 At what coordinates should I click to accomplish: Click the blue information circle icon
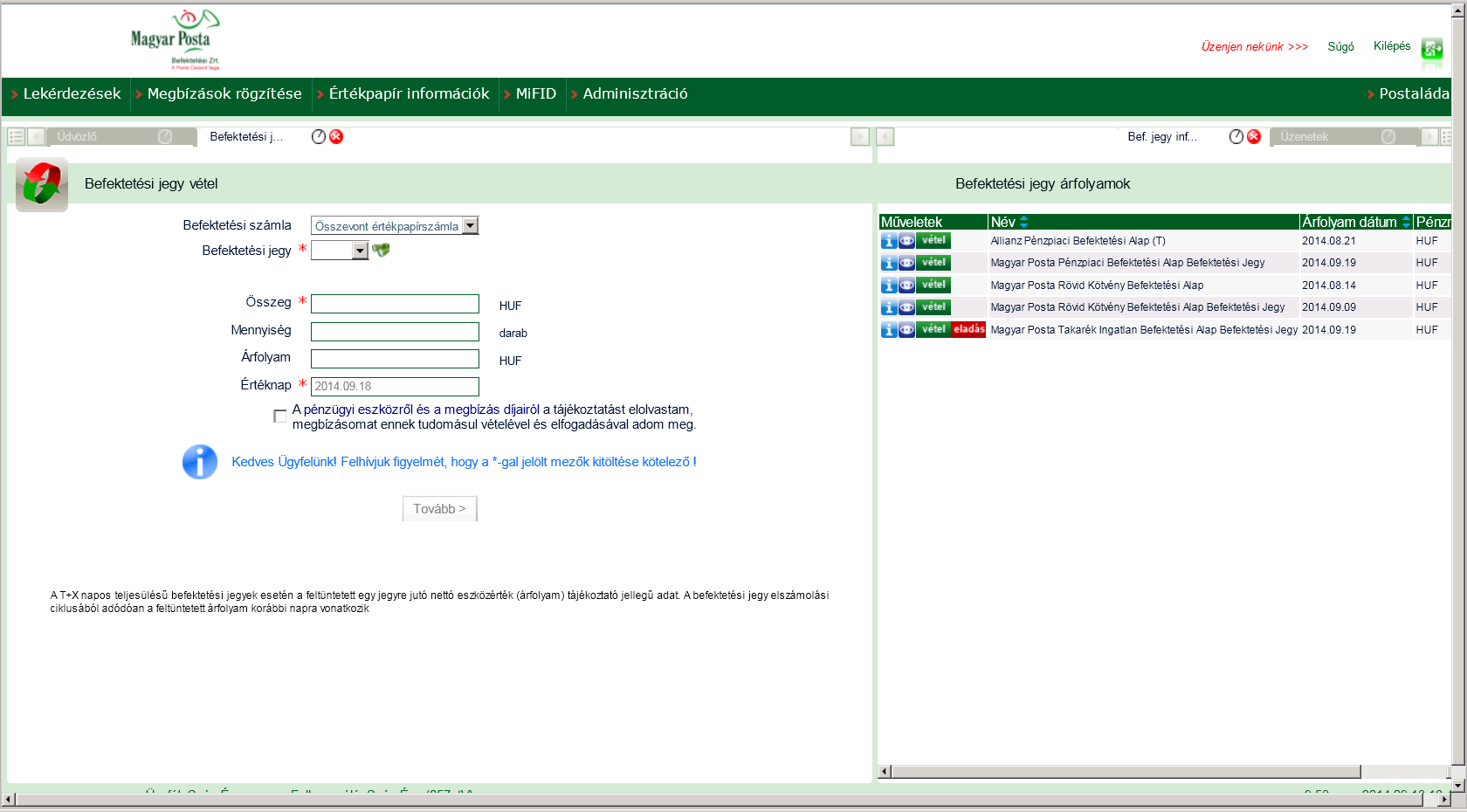pyautogui.click(x=200, y=462)
